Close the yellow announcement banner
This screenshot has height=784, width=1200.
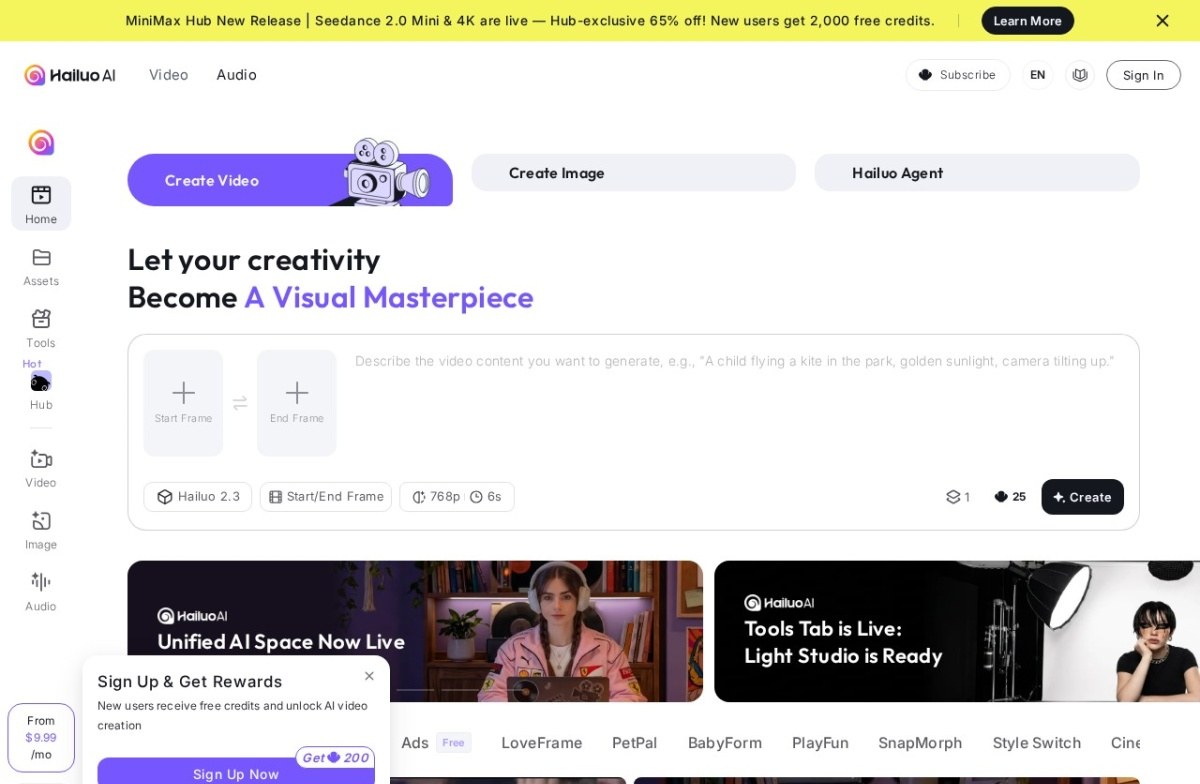point(1162,20)
